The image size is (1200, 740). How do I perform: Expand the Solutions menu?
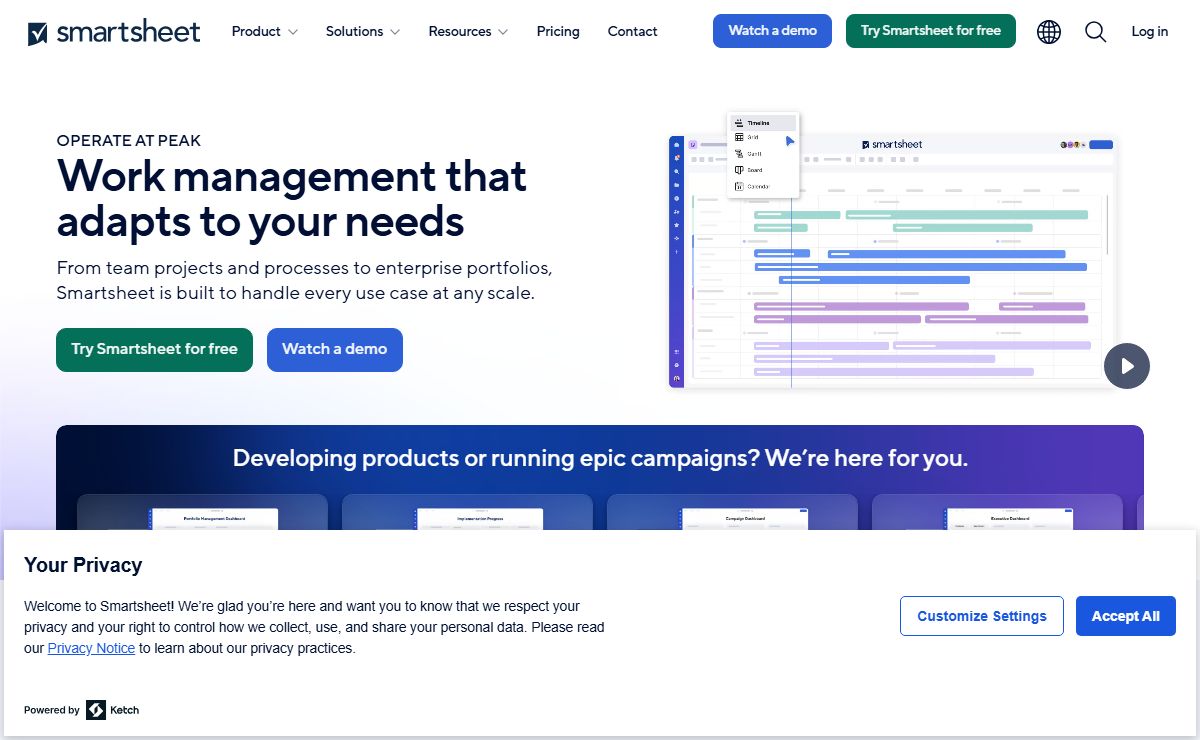(363, 32)
